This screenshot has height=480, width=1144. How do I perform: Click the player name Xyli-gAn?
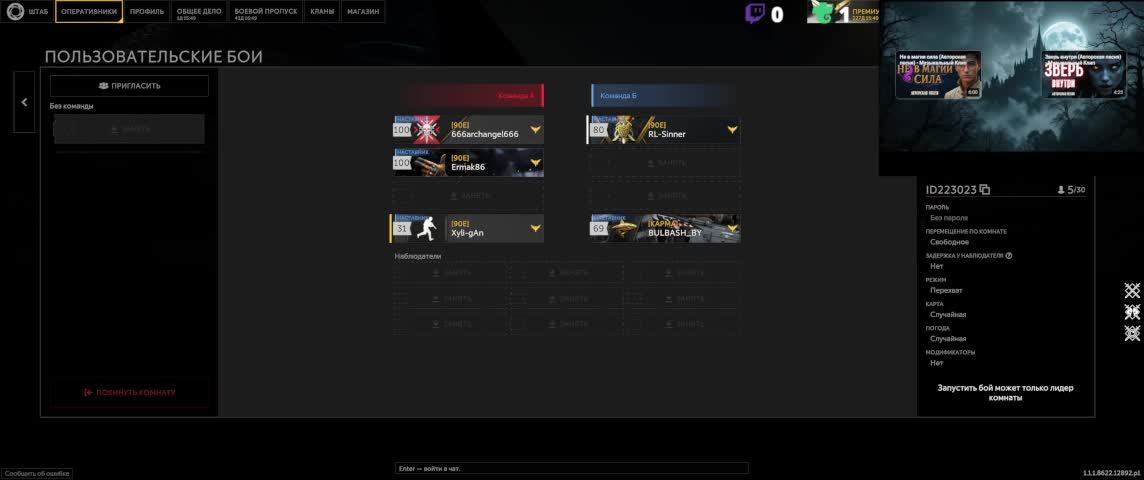(467, 233)
